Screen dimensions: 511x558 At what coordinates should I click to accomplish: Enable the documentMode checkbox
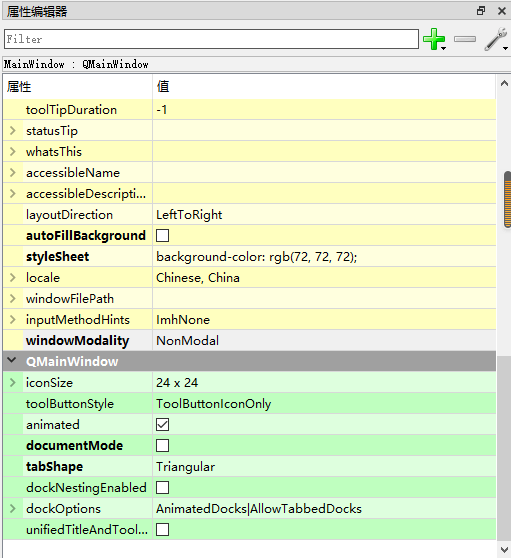(162, 446)
